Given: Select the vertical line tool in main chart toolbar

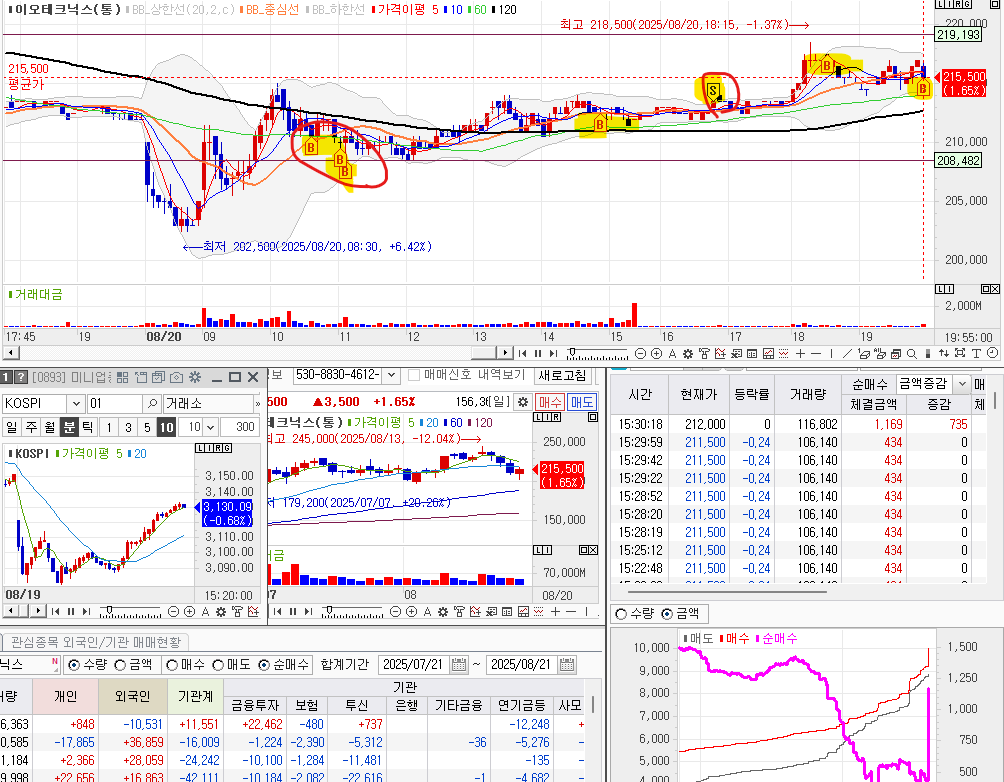Looking at the screenshot, I should 831,353.
